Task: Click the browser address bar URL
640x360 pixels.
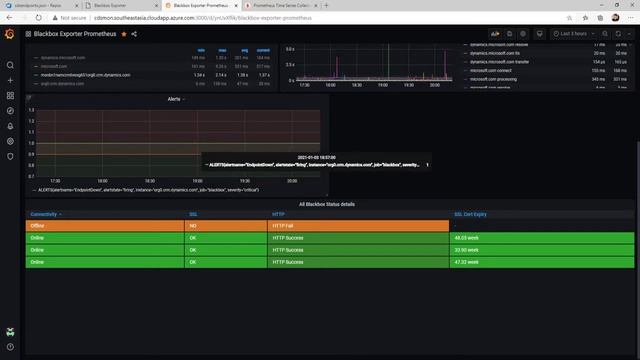Action: click(x=203, y=18)
